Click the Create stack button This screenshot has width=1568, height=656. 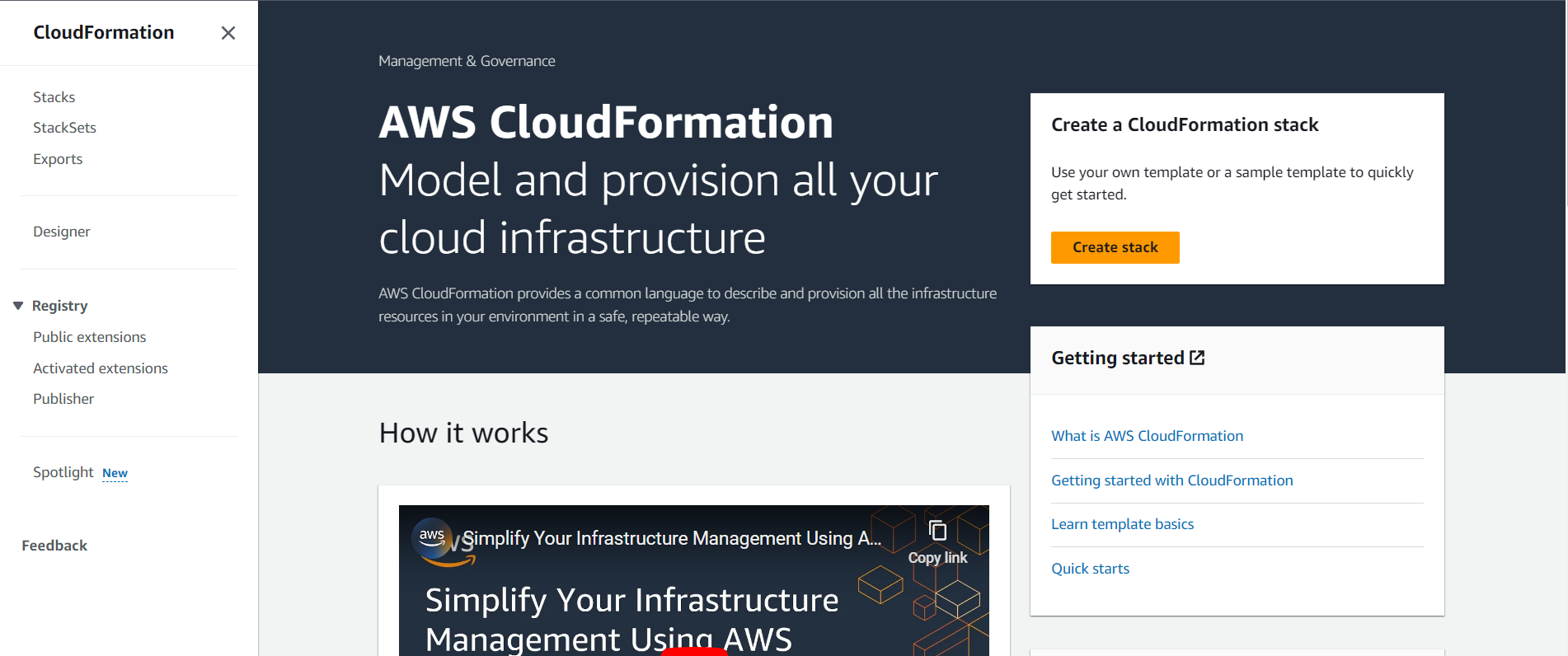pyautogui.click(x=1115, y=247)
